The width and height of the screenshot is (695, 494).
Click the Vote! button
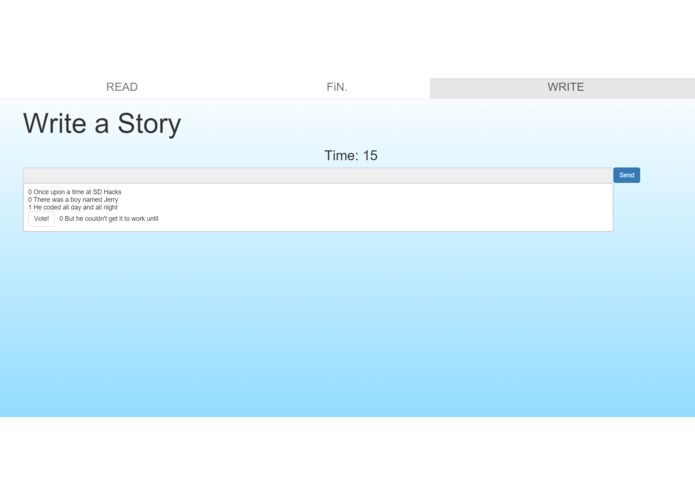(x=41, y=219)
